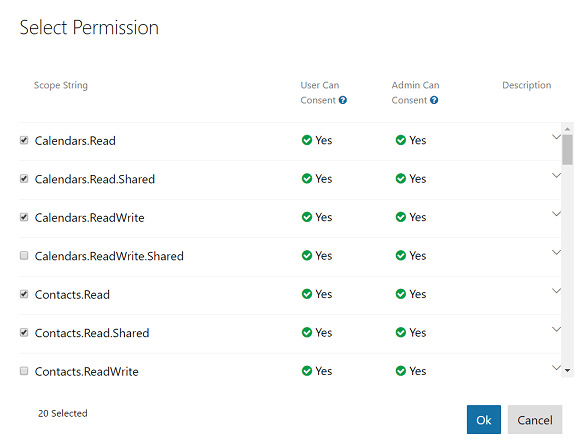Uncheck the Calendars.Read.Shared checkbox
Image resolution: width=587 pixels, height=446 pixels.
(x=24, y=179)
